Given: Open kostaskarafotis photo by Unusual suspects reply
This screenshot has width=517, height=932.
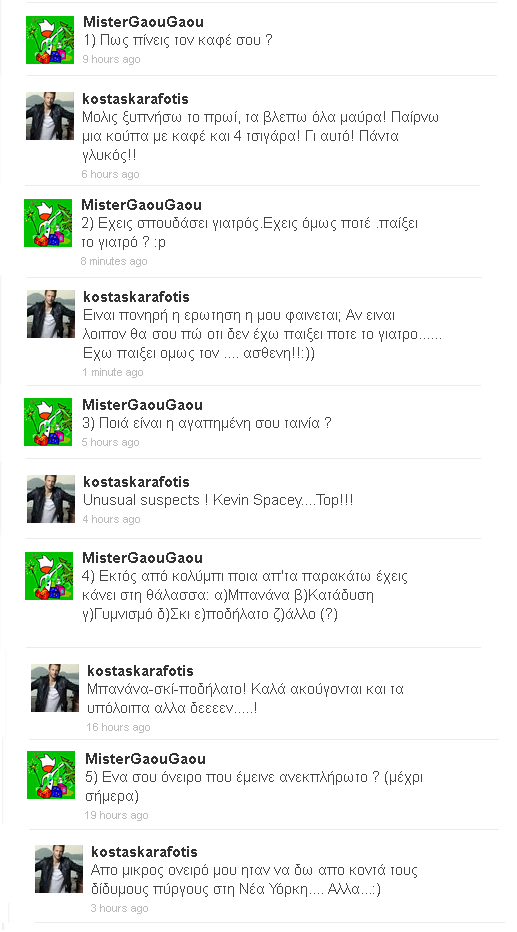Looking at the screenshot, I should click(x=51, y=499).
